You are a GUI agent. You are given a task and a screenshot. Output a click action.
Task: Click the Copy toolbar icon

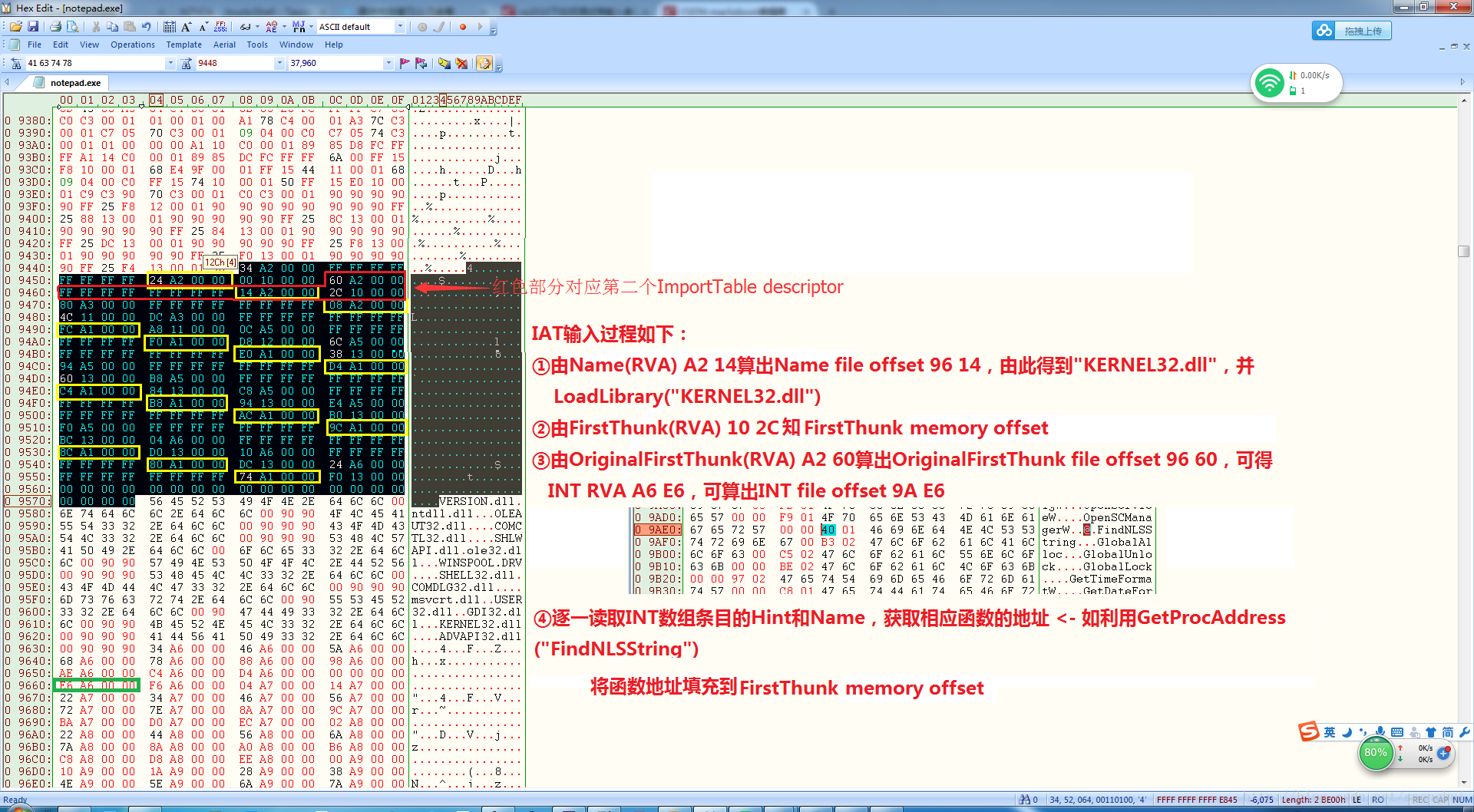pos(113,27)
